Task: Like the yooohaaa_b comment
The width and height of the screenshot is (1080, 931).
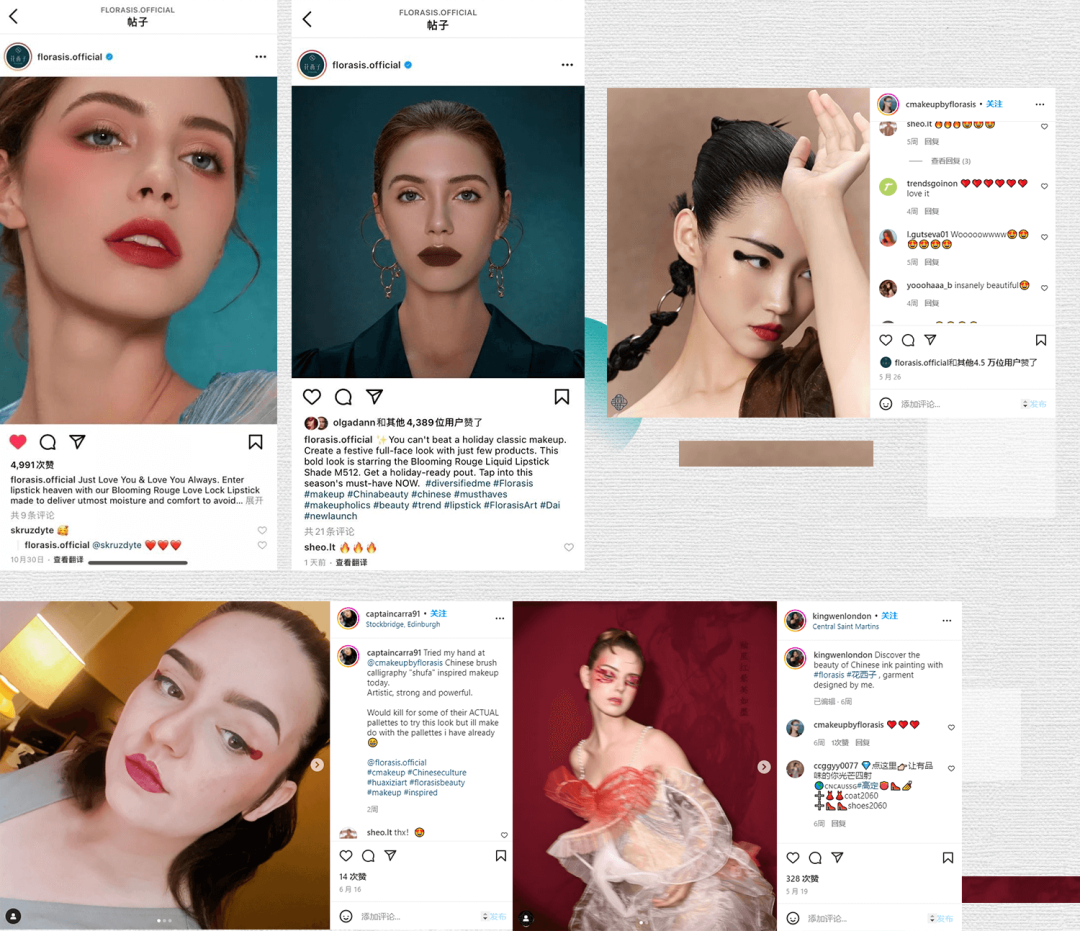Action: (1044, 288)
